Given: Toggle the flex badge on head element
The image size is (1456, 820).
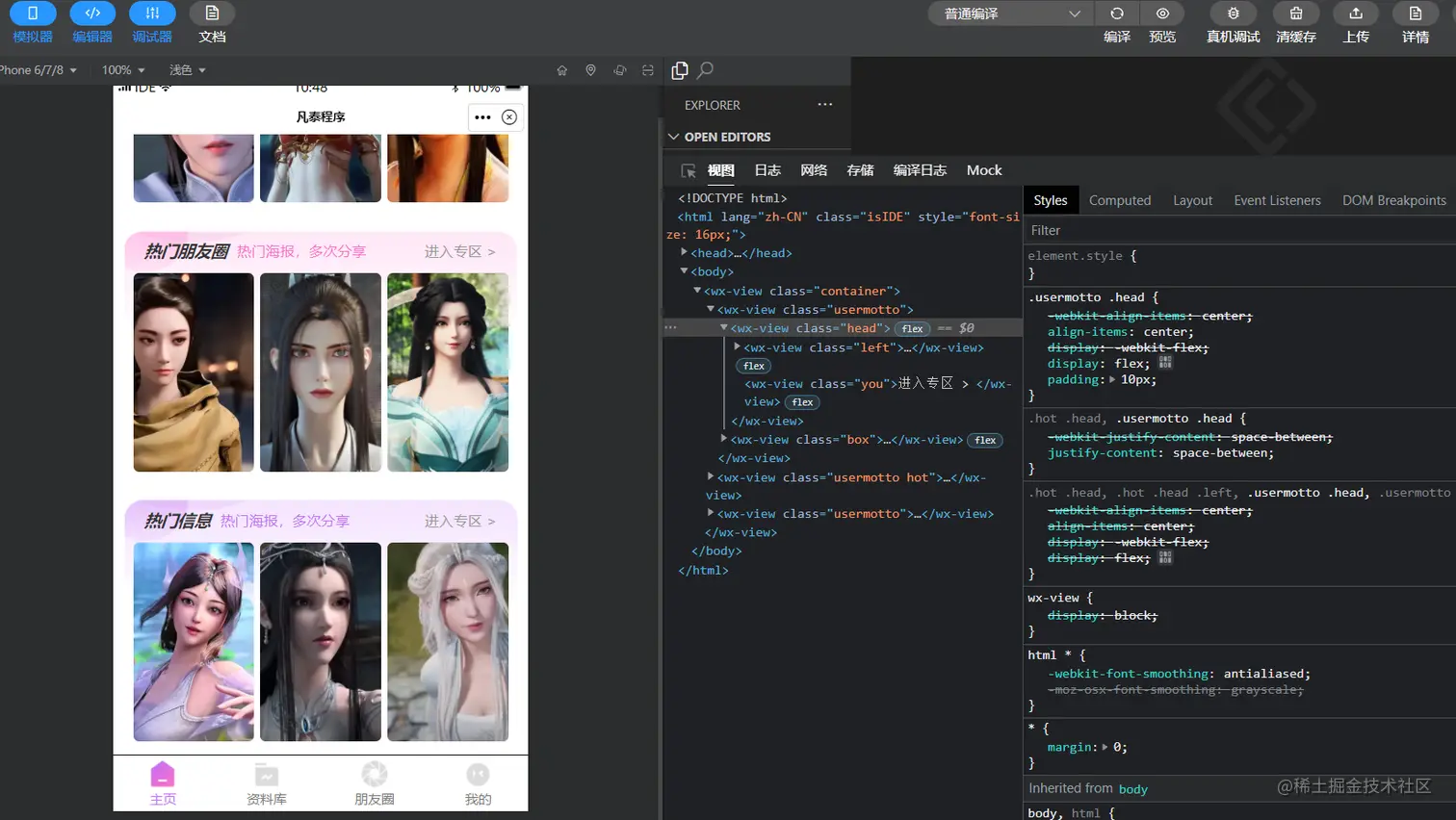Looking at the screenshot, I should click(912, 328).
